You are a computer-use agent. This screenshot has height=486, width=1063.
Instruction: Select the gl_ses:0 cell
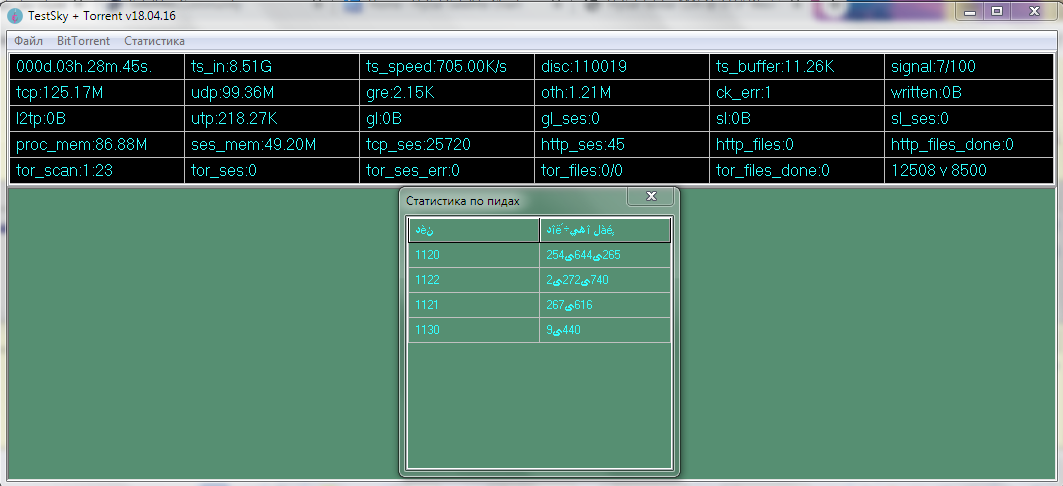(622, 119)
